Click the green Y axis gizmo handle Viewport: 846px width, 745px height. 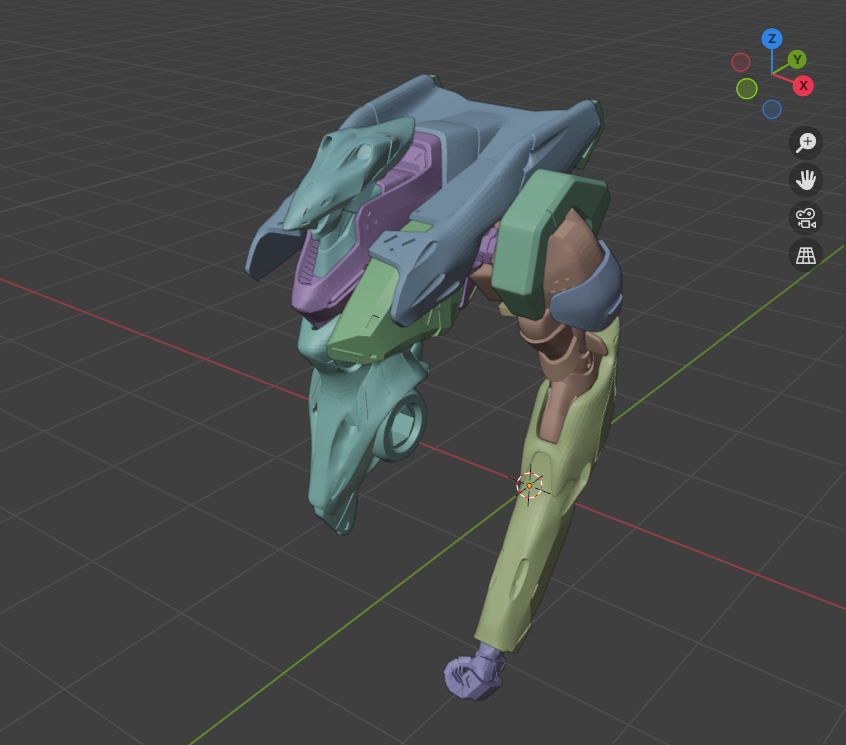(797, 60)
